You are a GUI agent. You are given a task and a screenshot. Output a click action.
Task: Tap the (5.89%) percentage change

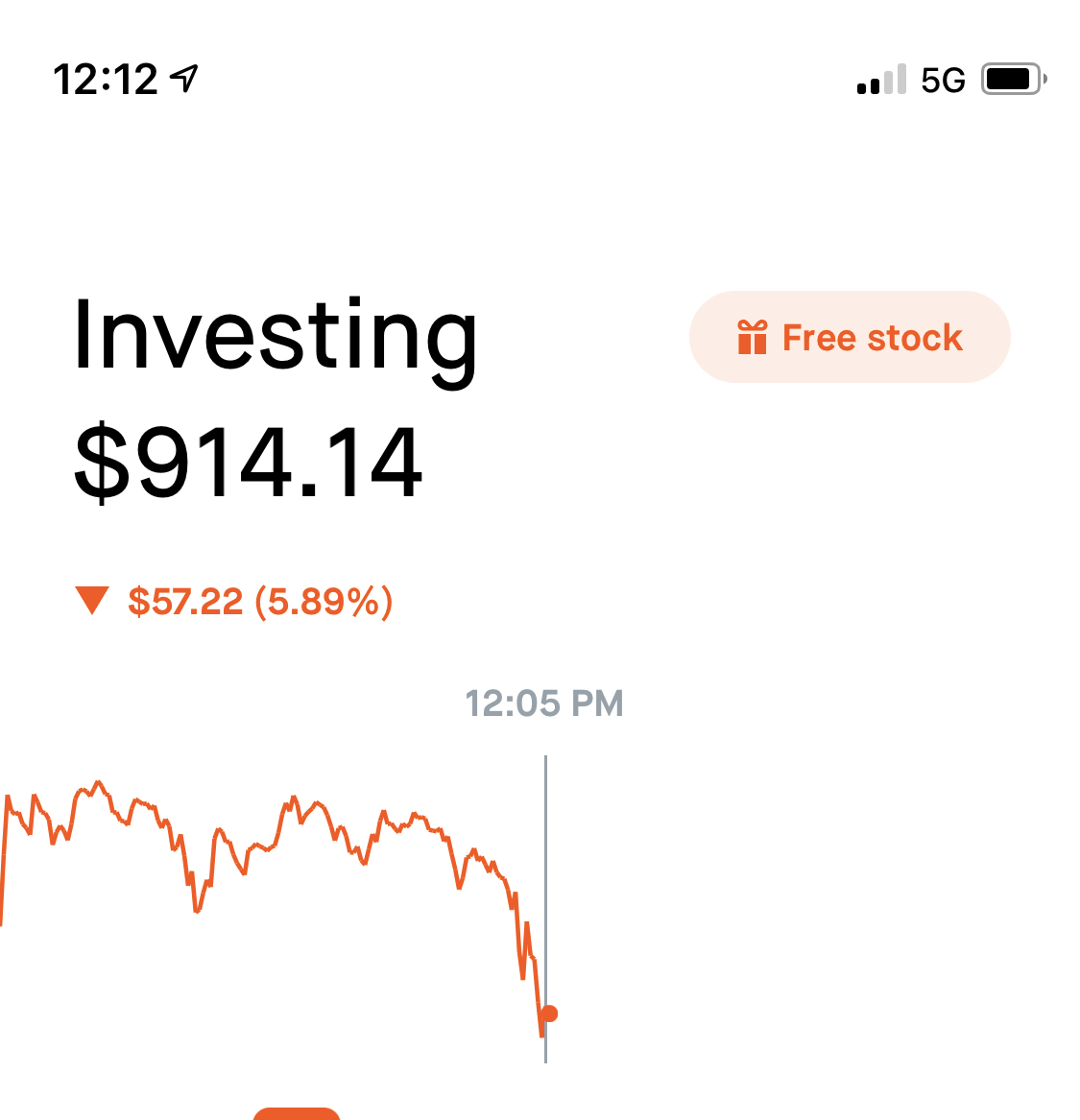point(324,602)
